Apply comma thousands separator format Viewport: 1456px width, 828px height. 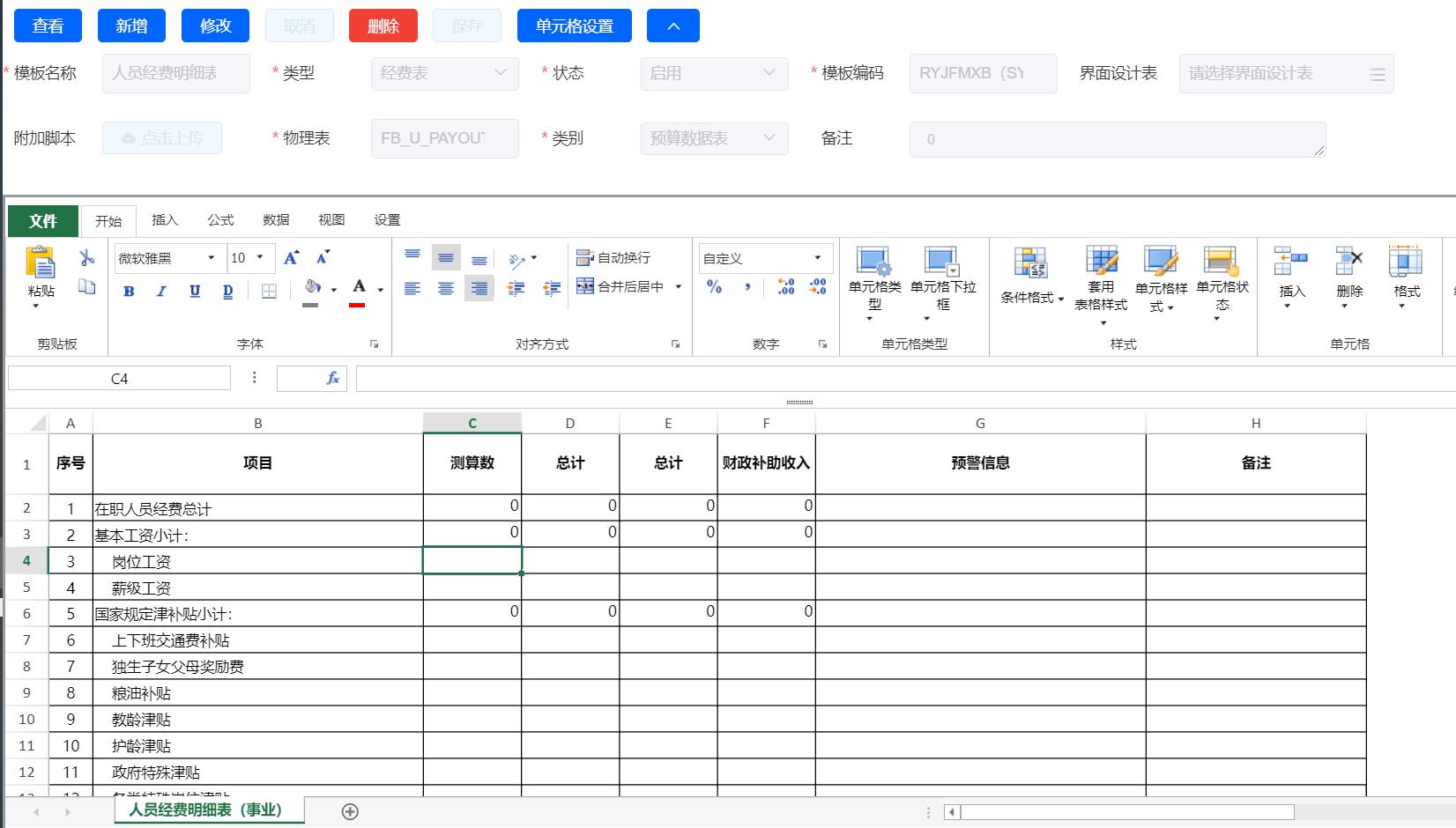[x=748, y=287]
